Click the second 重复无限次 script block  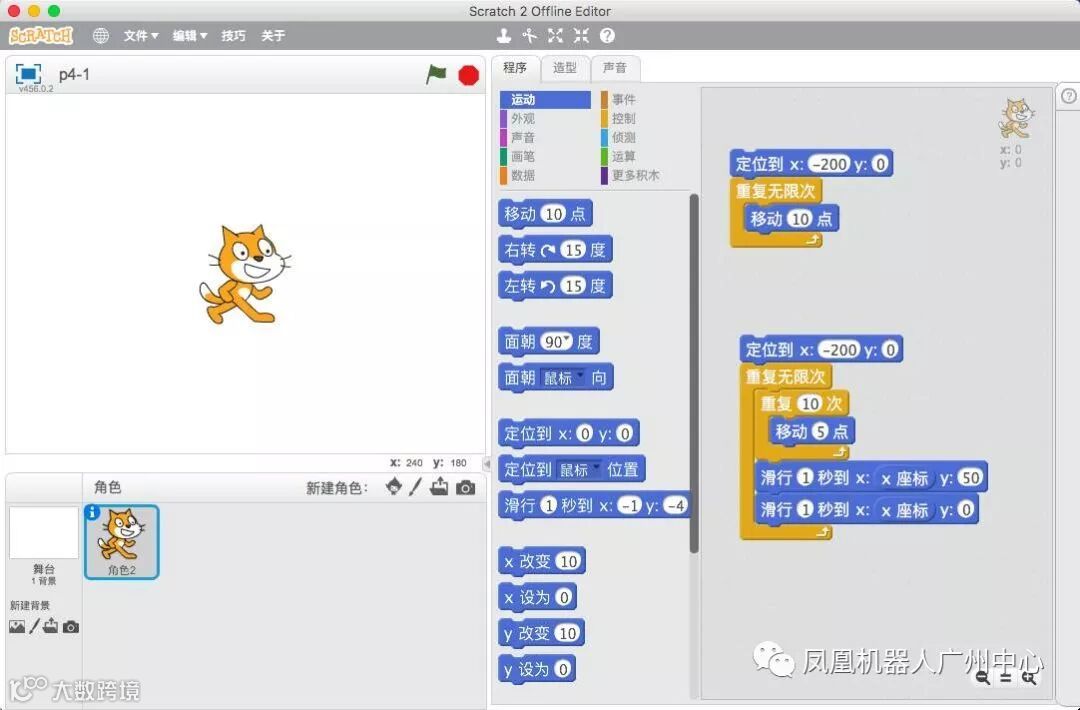[785, 377]
